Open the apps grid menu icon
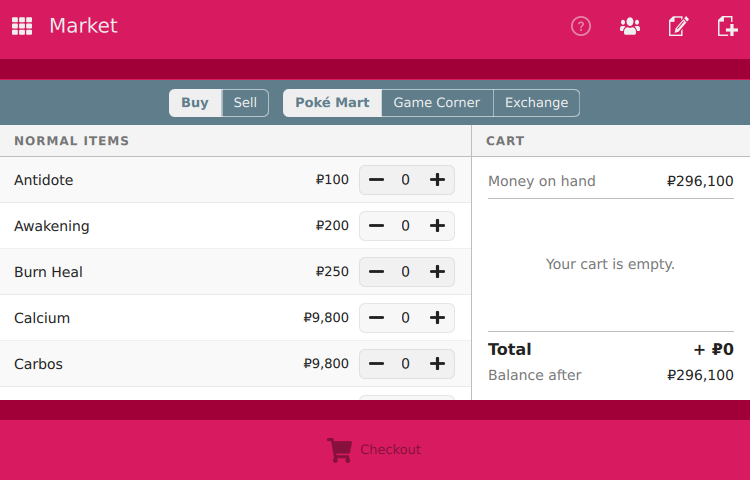750x480 pixels. click(x=22, y=26)
